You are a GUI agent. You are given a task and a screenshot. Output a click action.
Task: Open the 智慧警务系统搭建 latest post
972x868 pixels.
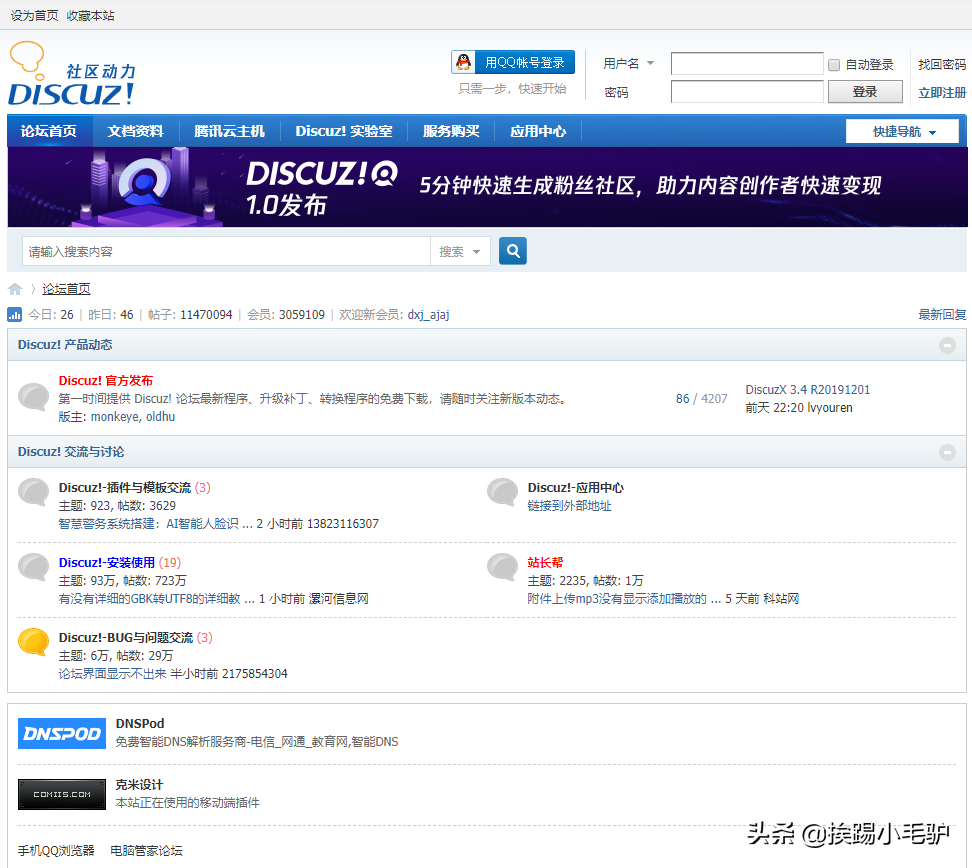coord(156,524)
